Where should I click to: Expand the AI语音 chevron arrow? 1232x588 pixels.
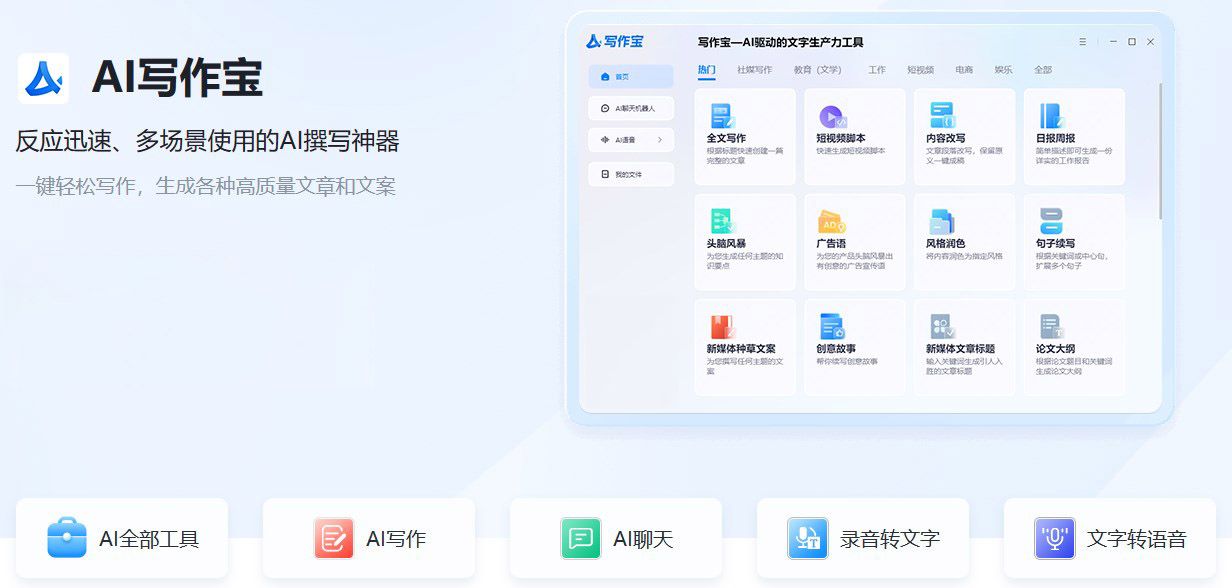point(660,140)
